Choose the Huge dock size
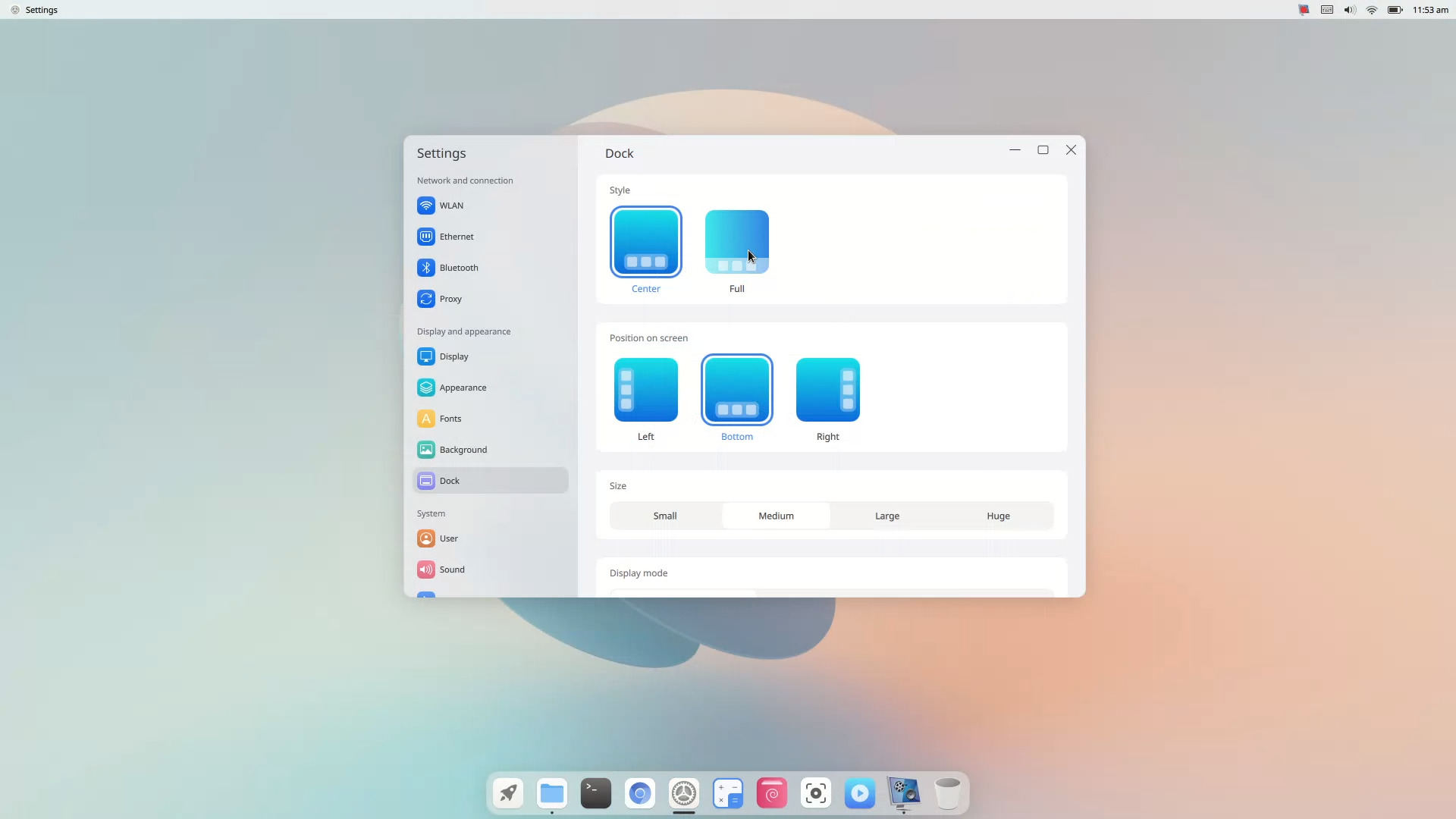 (x=997, y=515)
